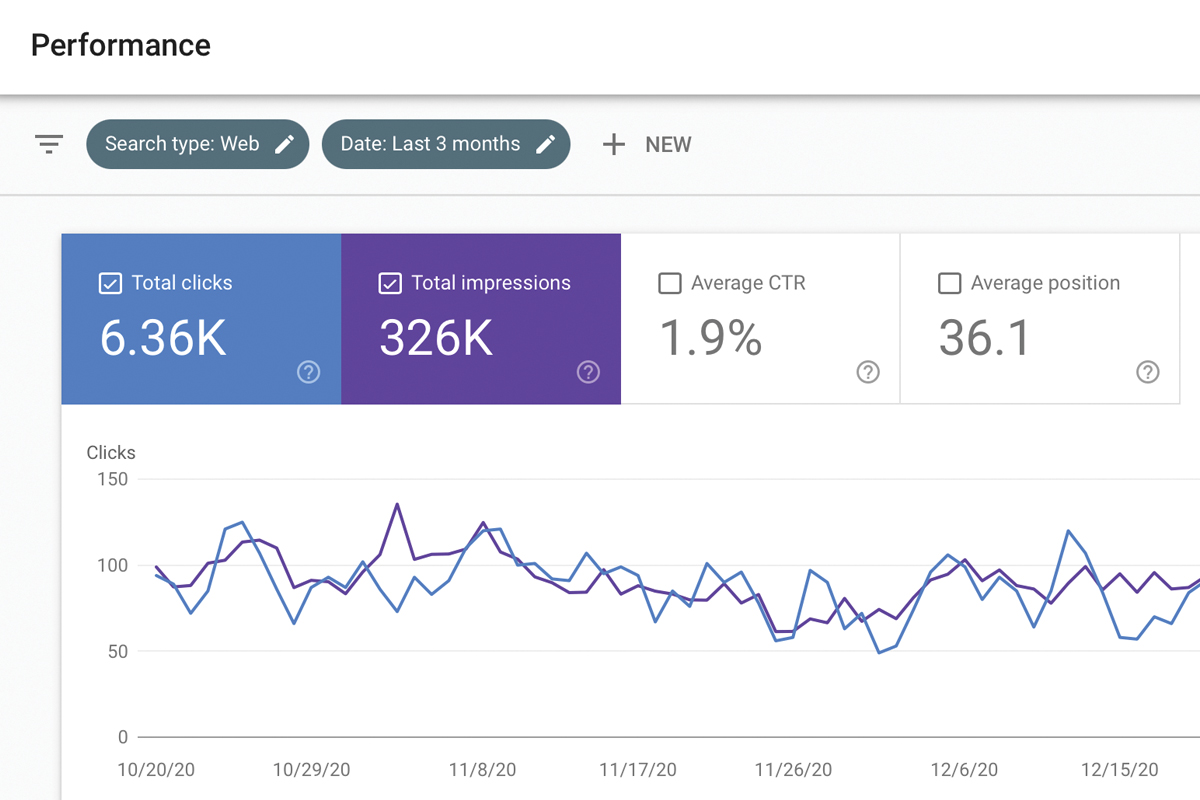Click the NEW filter button label
Image resolution: width=1200 pixels, height=800 pixels.
(668, 144)
